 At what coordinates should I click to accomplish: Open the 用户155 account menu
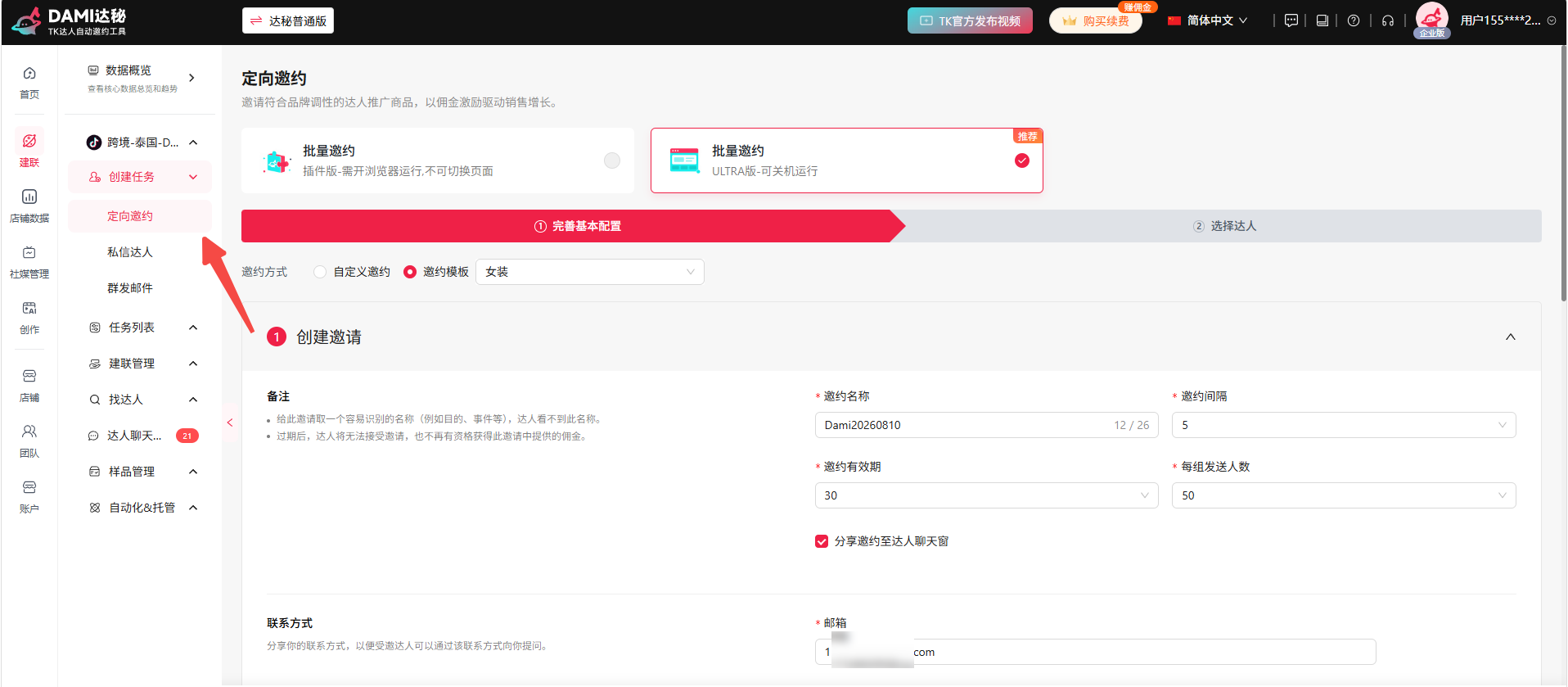click(x=1507, y=20)
